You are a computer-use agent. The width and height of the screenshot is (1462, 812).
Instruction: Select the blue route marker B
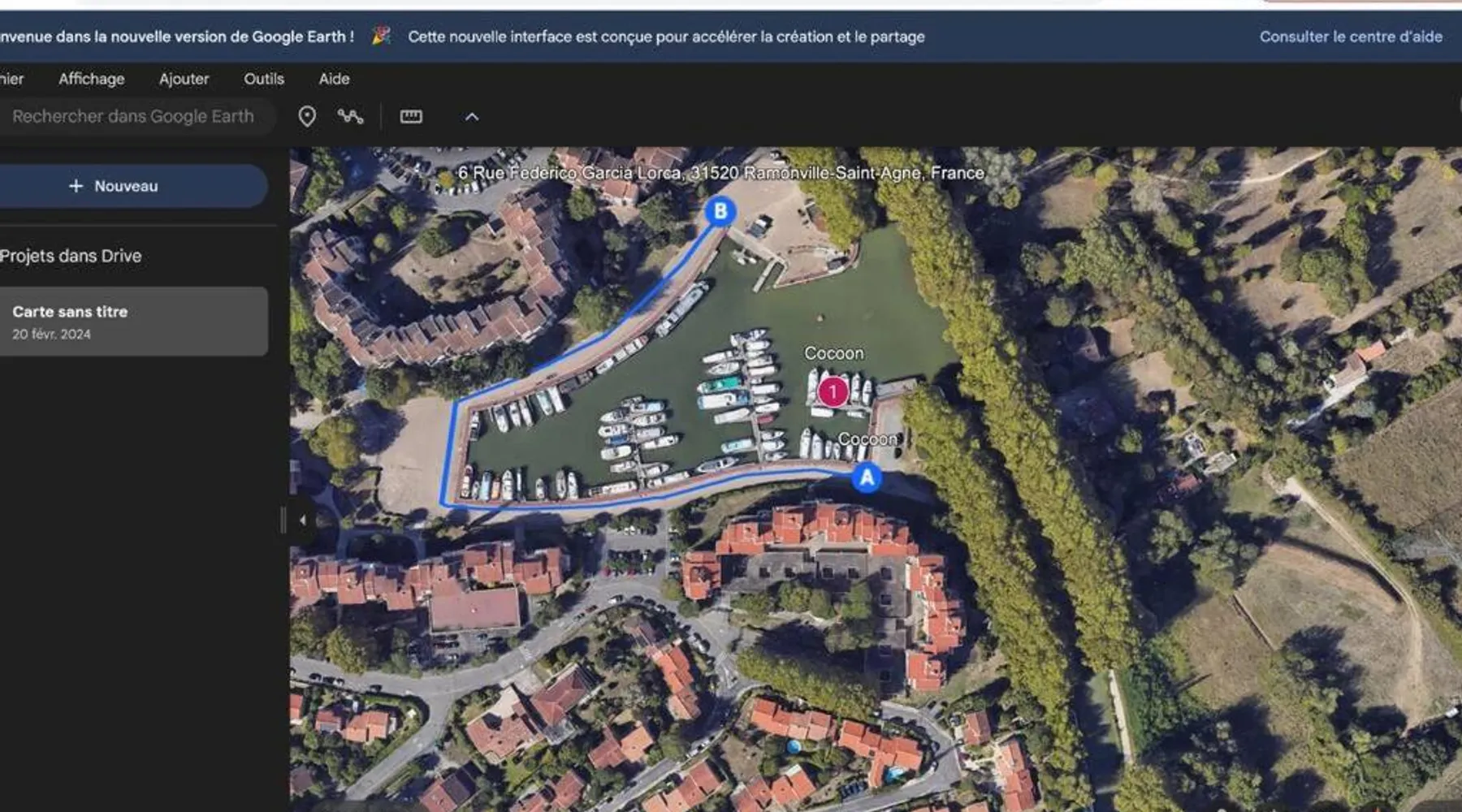coord(720,211)
